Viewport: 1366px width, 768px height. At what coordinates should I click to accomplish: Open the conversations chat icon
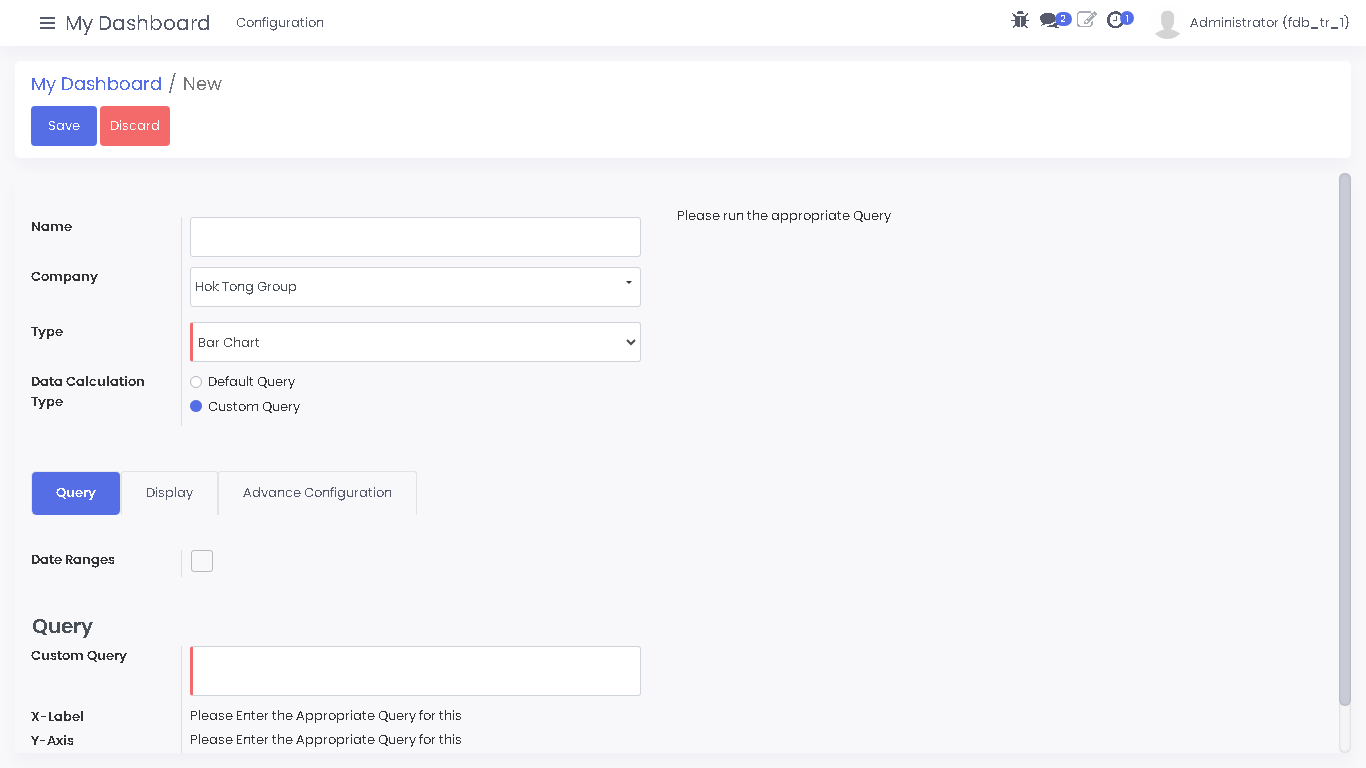tap(1049, 21)
